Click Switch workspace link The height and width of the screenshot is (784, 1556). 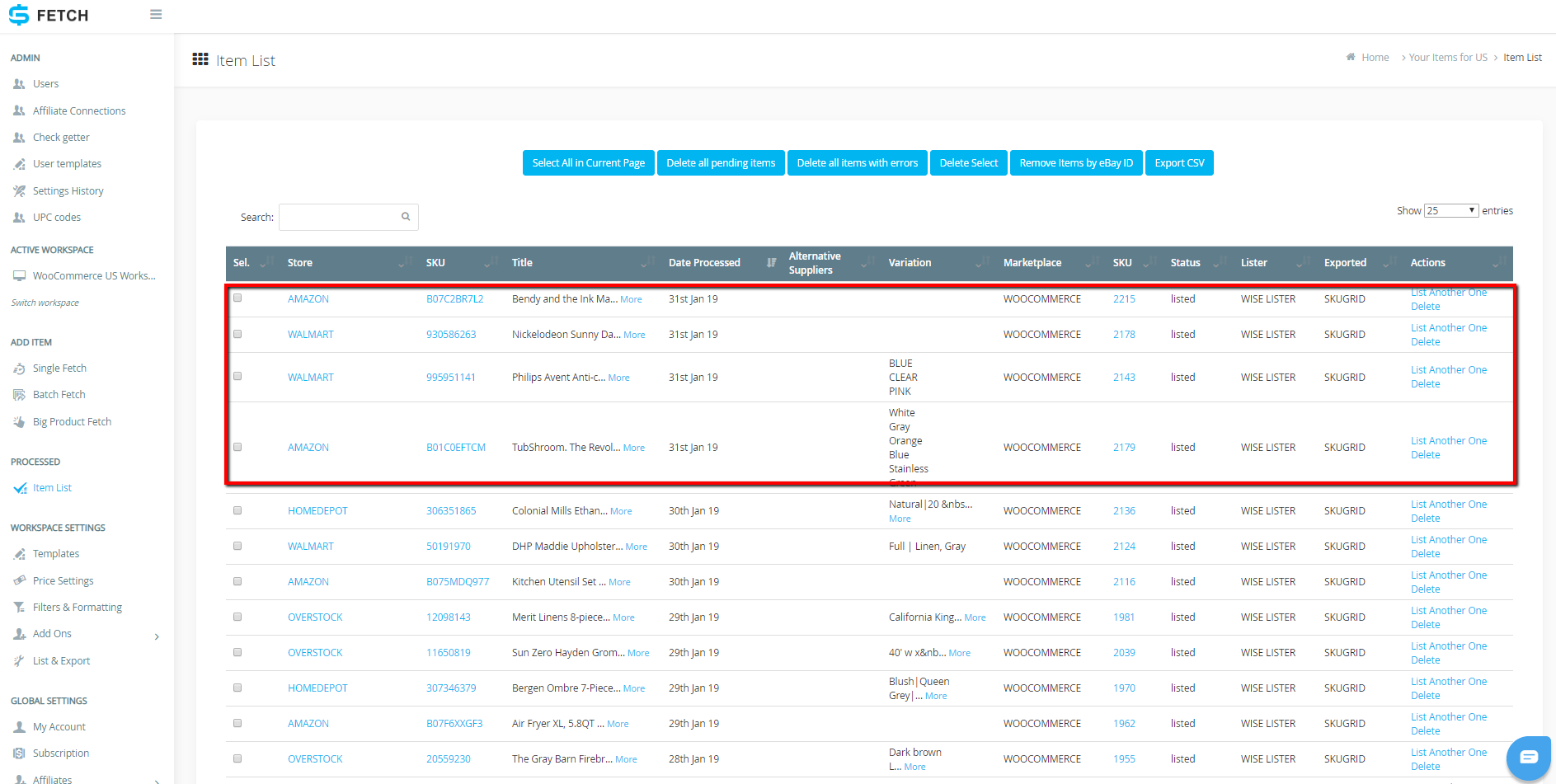[x=45, y=303]
